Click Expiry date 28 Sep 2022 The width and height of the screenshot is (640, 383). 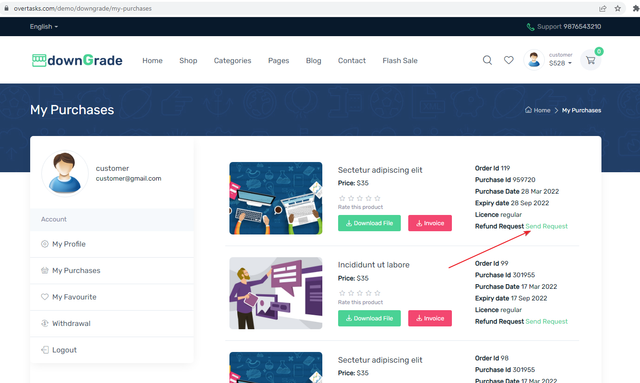[x=512, y=203]
